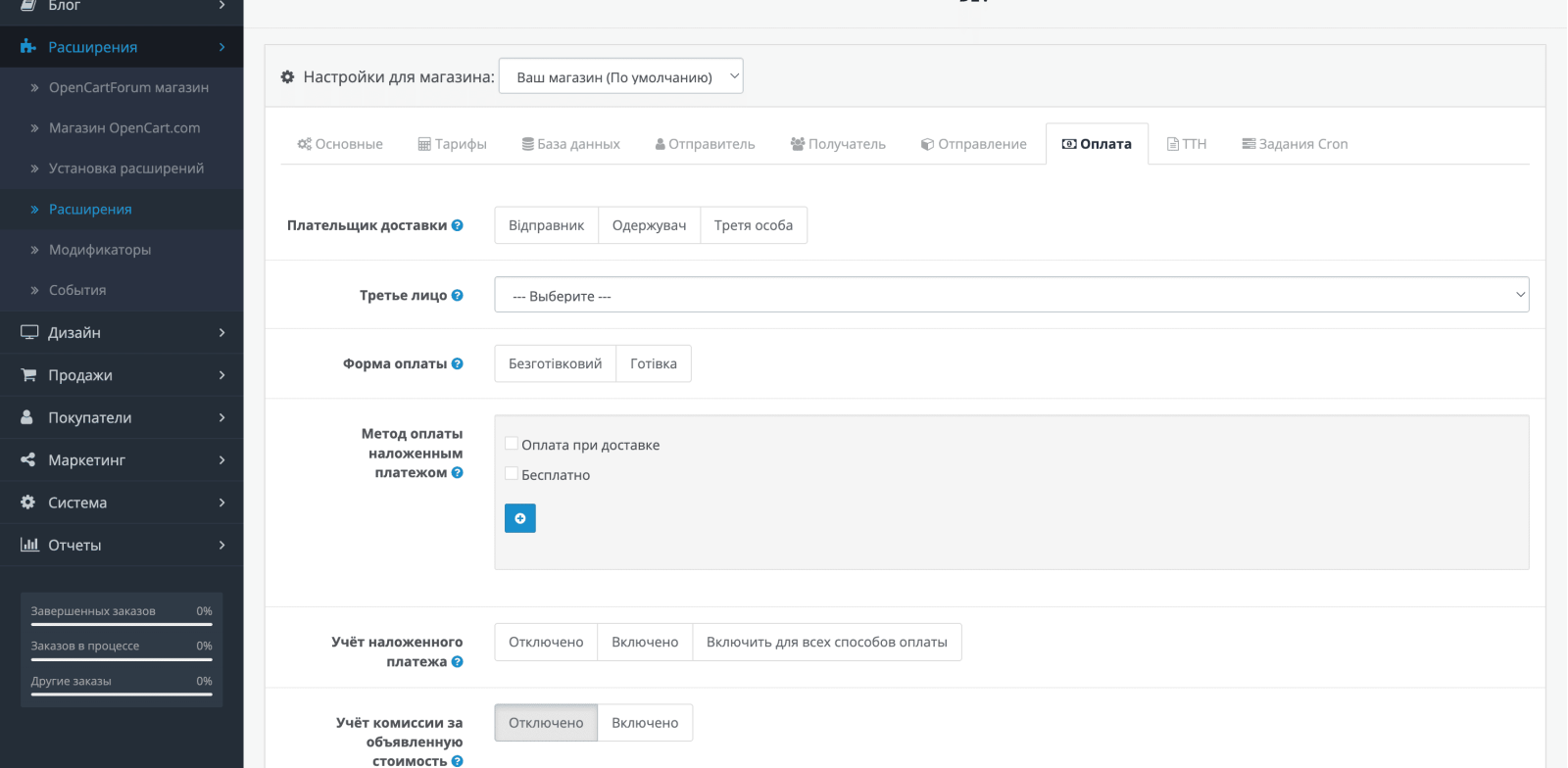The height and width of the screenshot is (768, 1568).
Task: Click help icon next to Форма оплаты
Action: tap(457, 363)
